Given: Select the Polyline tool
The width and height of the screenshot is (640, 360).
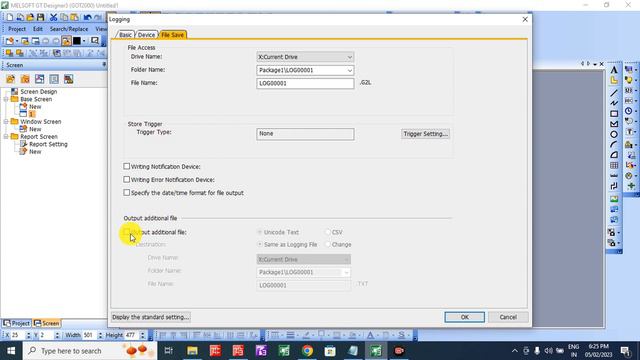Looking at the screenshot, I should click(x=614, y=103).
